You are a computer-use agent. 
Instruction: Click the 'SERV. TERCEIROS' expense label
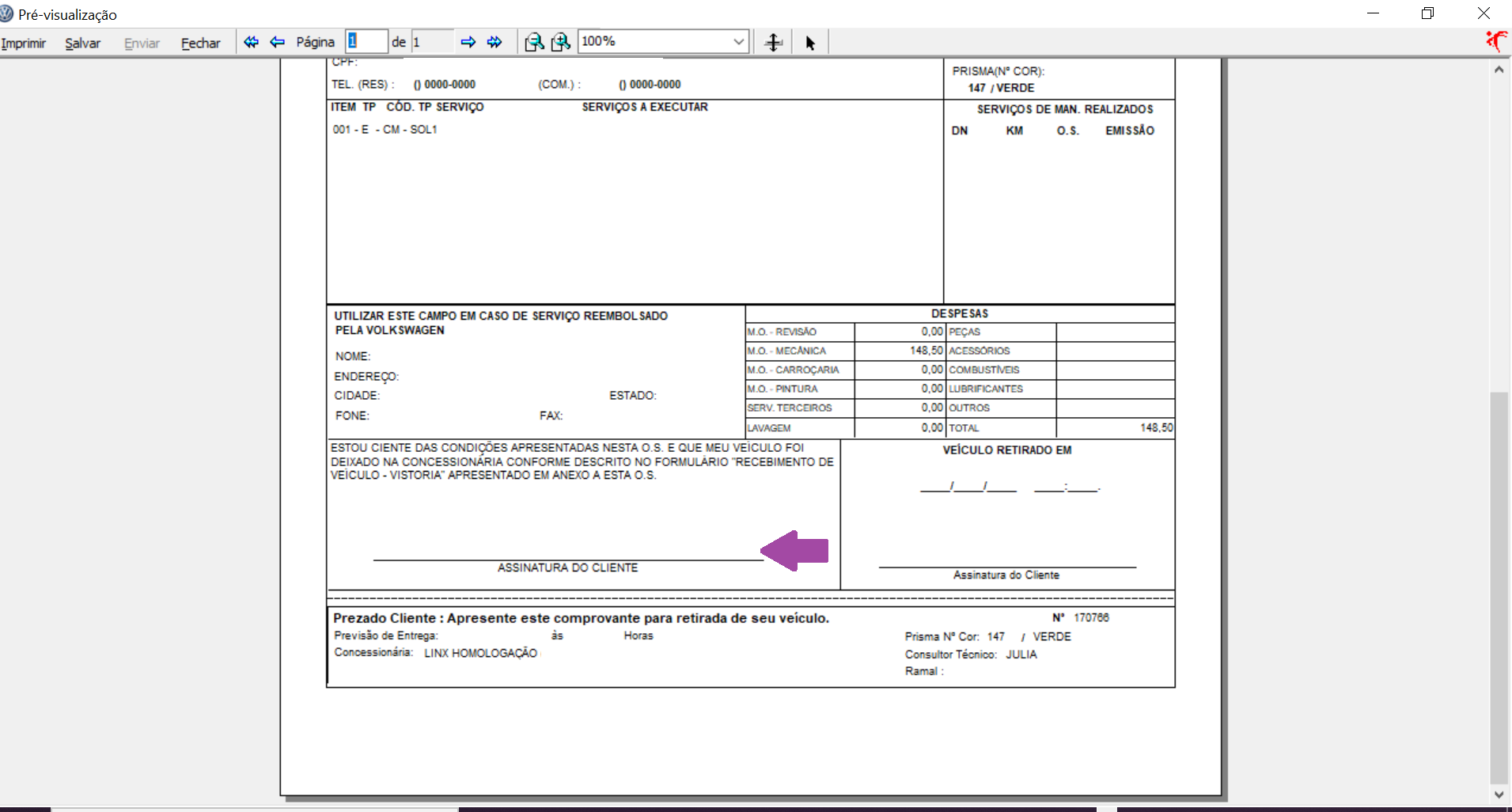tap(790, 408)
